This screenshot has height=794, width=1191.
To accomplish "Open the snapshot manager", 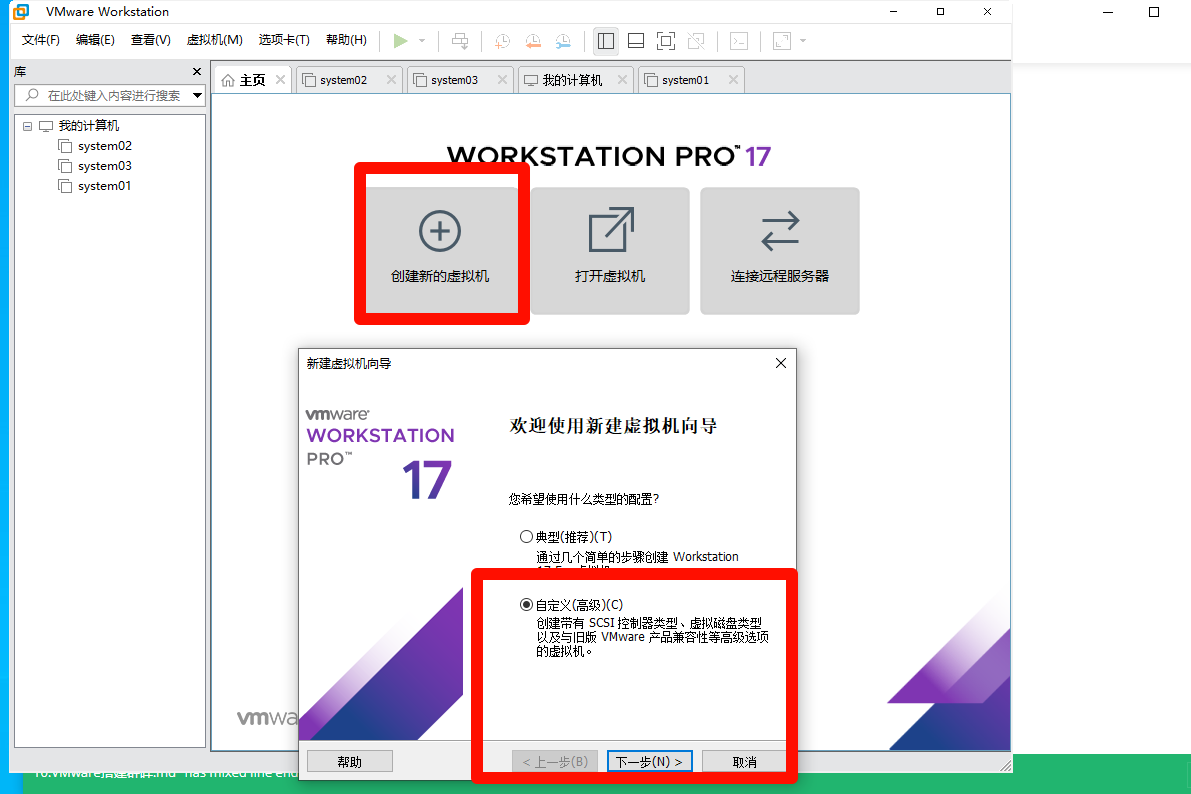I will 563,41.
